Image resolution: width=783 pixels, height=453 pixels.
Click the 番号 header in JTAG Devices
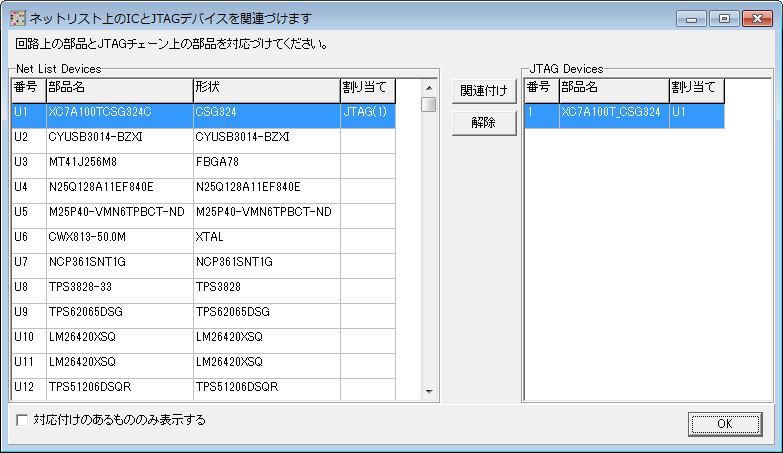click(x=540, y=89)
